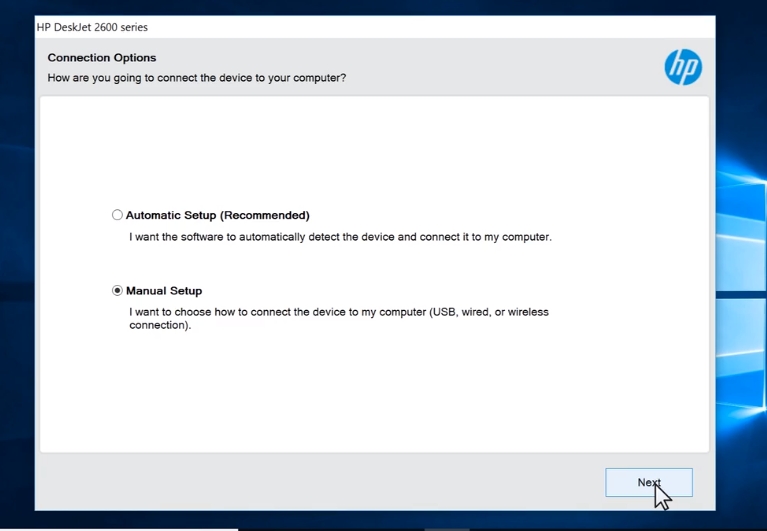Click the "Connection Options" heading
Screen dimensions: 767x531
[x=102, y=58]
